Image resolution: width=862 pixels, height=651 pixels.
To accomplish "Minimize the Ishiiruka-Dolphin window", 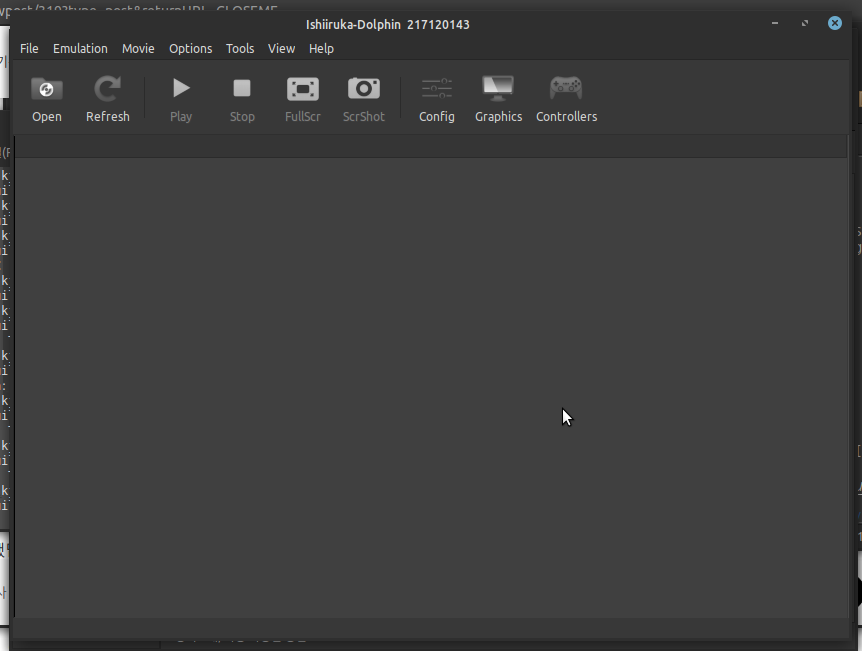I will click(775, 23).
